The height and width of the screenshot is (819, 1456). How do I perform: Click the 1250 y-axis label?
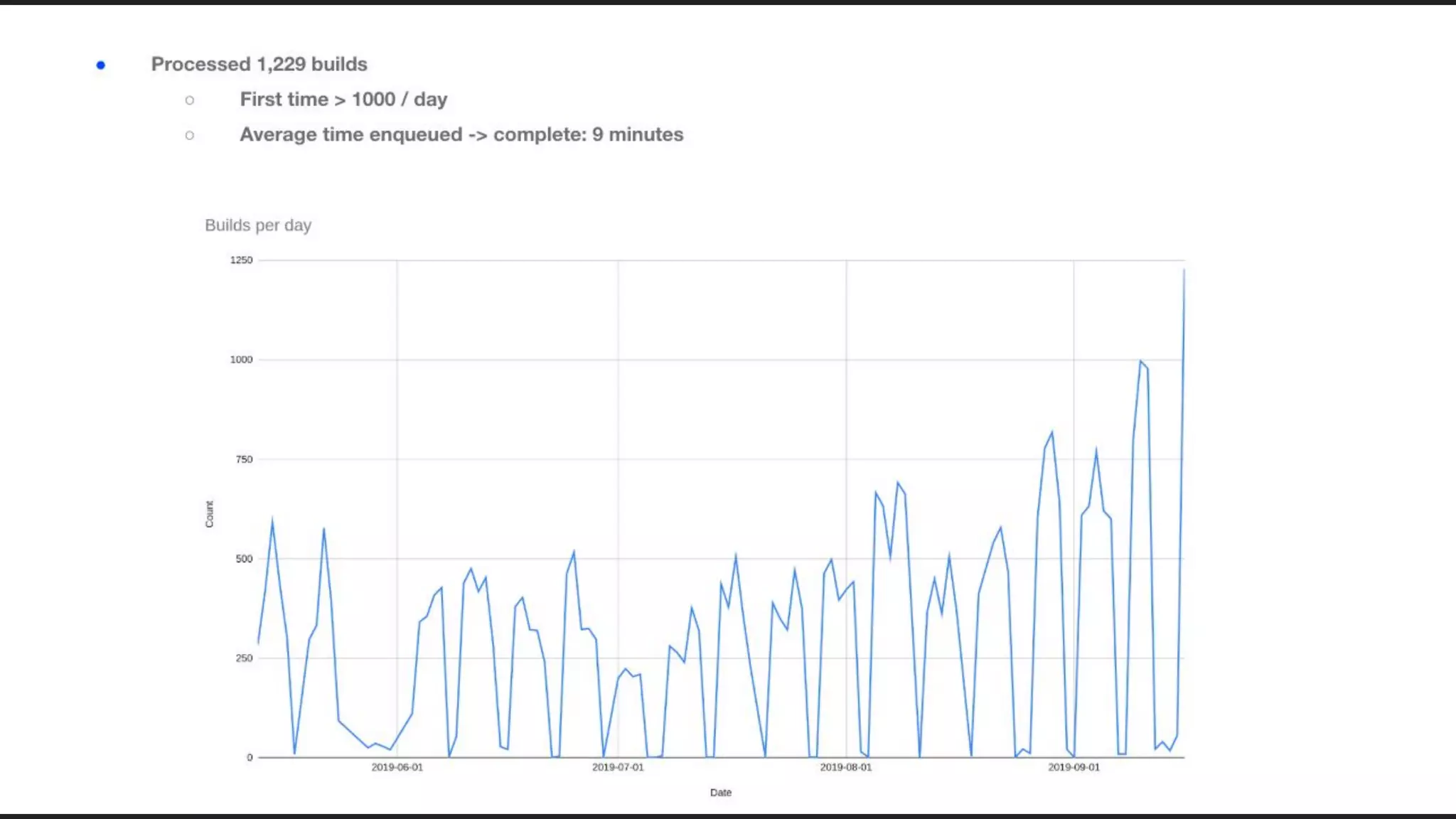(x=241, y=260)
